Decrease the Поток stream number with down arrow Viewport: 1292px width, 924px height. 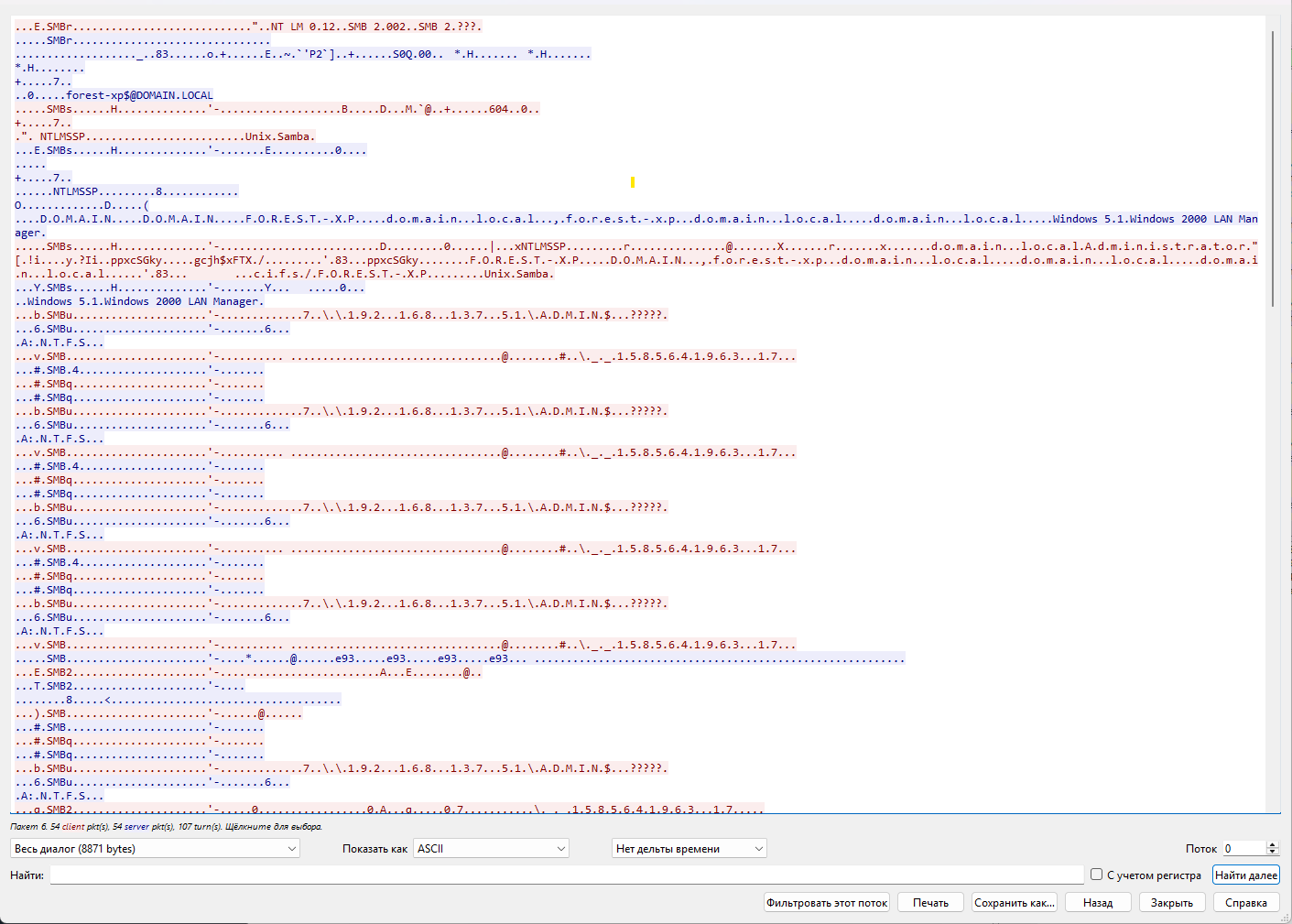1273,853
